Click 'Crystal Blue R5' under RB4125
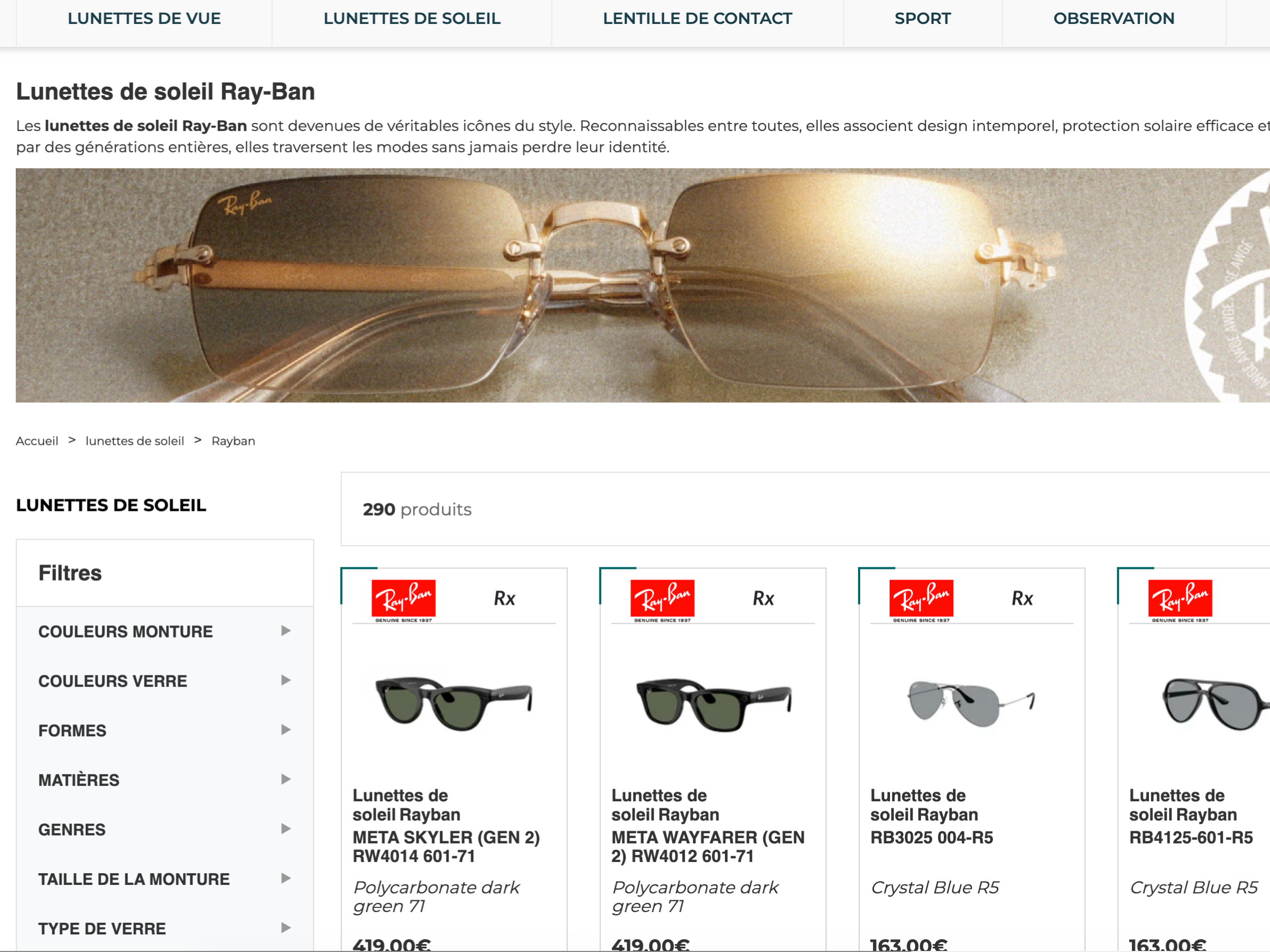This screenshot has width=1270, height=952. coord(1194,887)
